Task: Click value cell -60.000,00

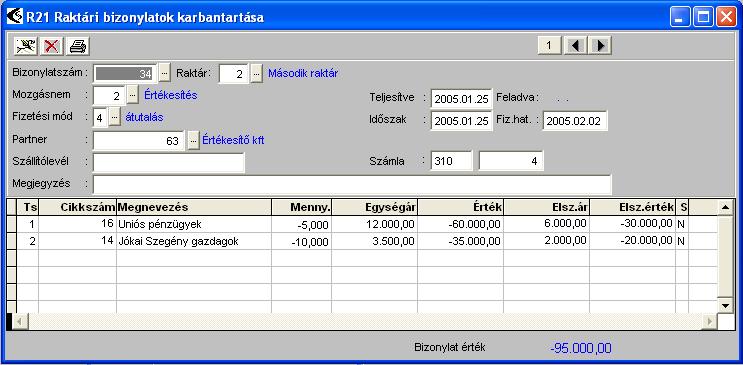Action: [461, 224]
